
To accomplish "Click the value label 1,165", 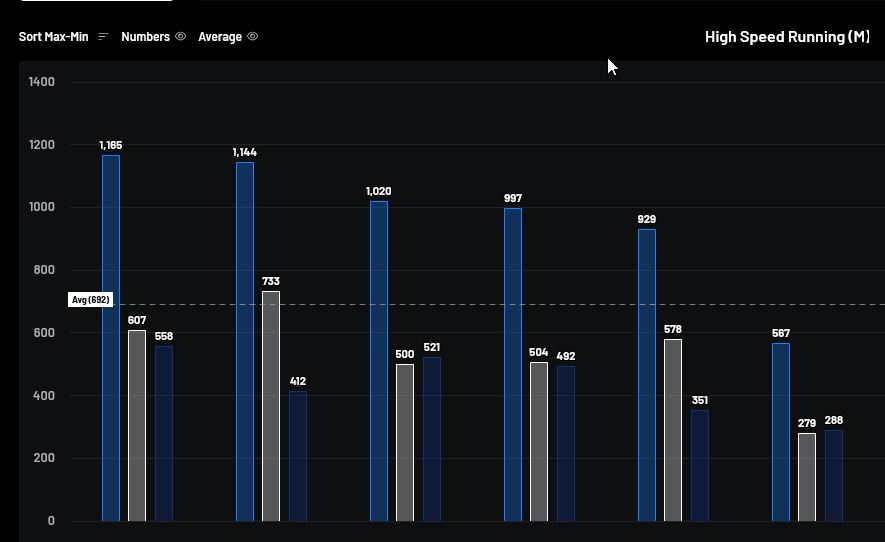I will (x=111, y=145).
